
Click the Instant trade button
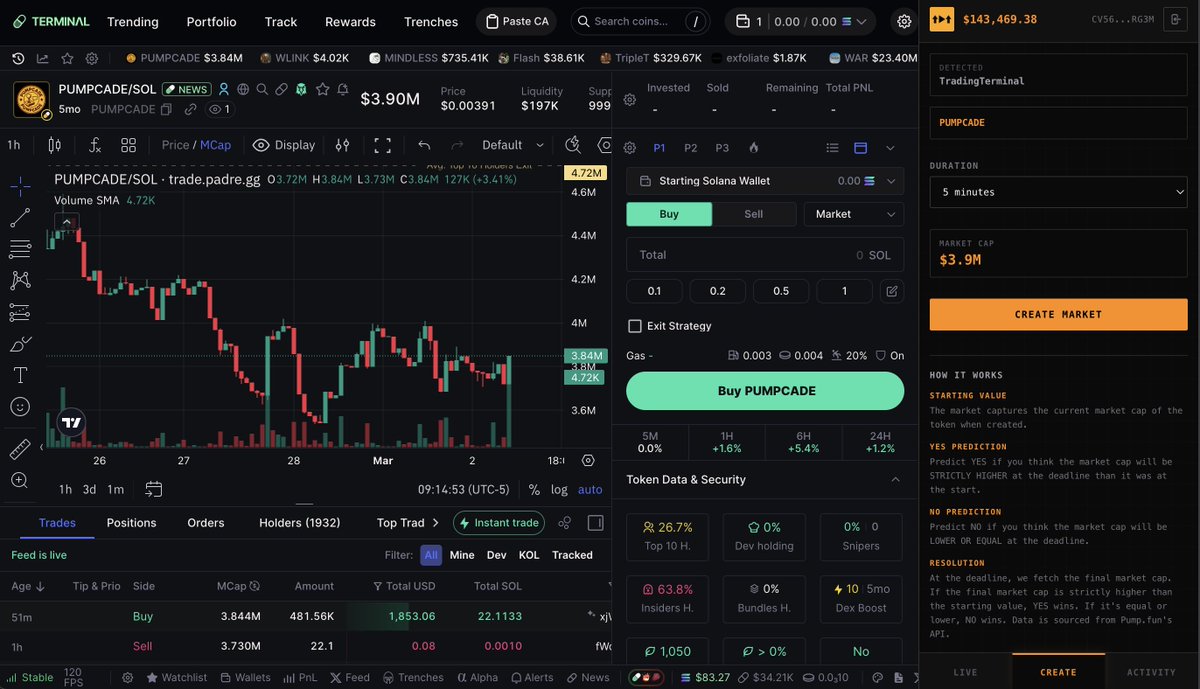(499, 522)
